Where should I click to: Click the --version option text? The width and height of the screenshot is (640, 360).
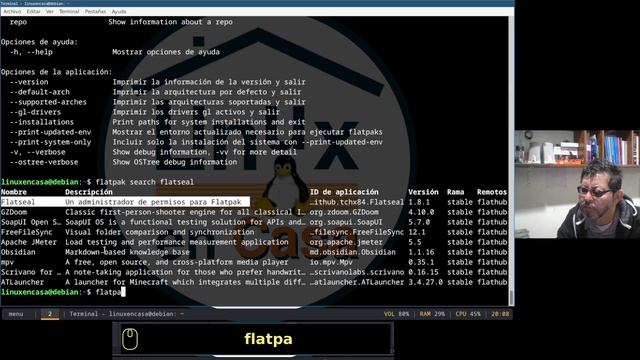[29, 82]
